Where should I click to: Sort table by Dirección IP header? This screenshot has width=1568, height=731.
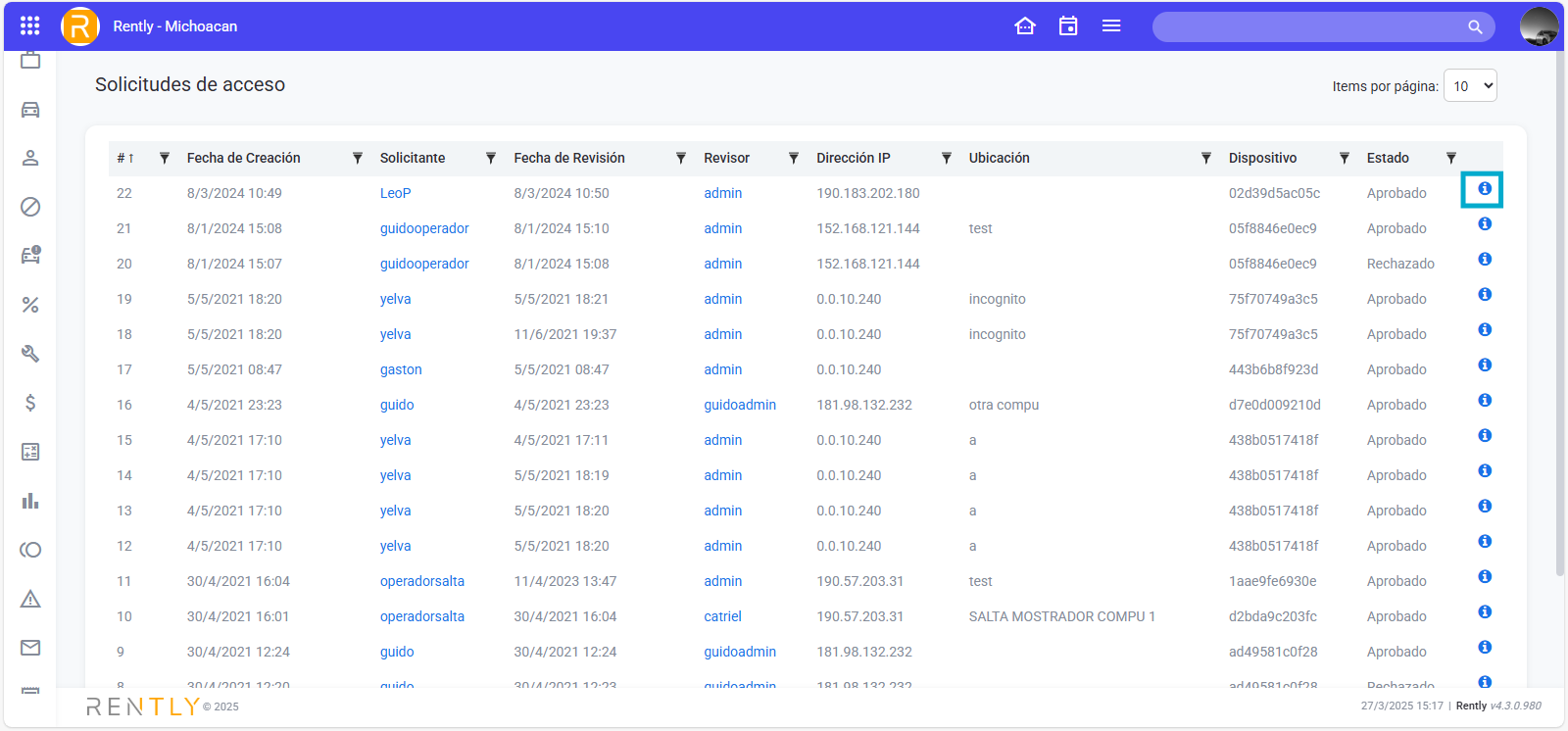[854, 158]
